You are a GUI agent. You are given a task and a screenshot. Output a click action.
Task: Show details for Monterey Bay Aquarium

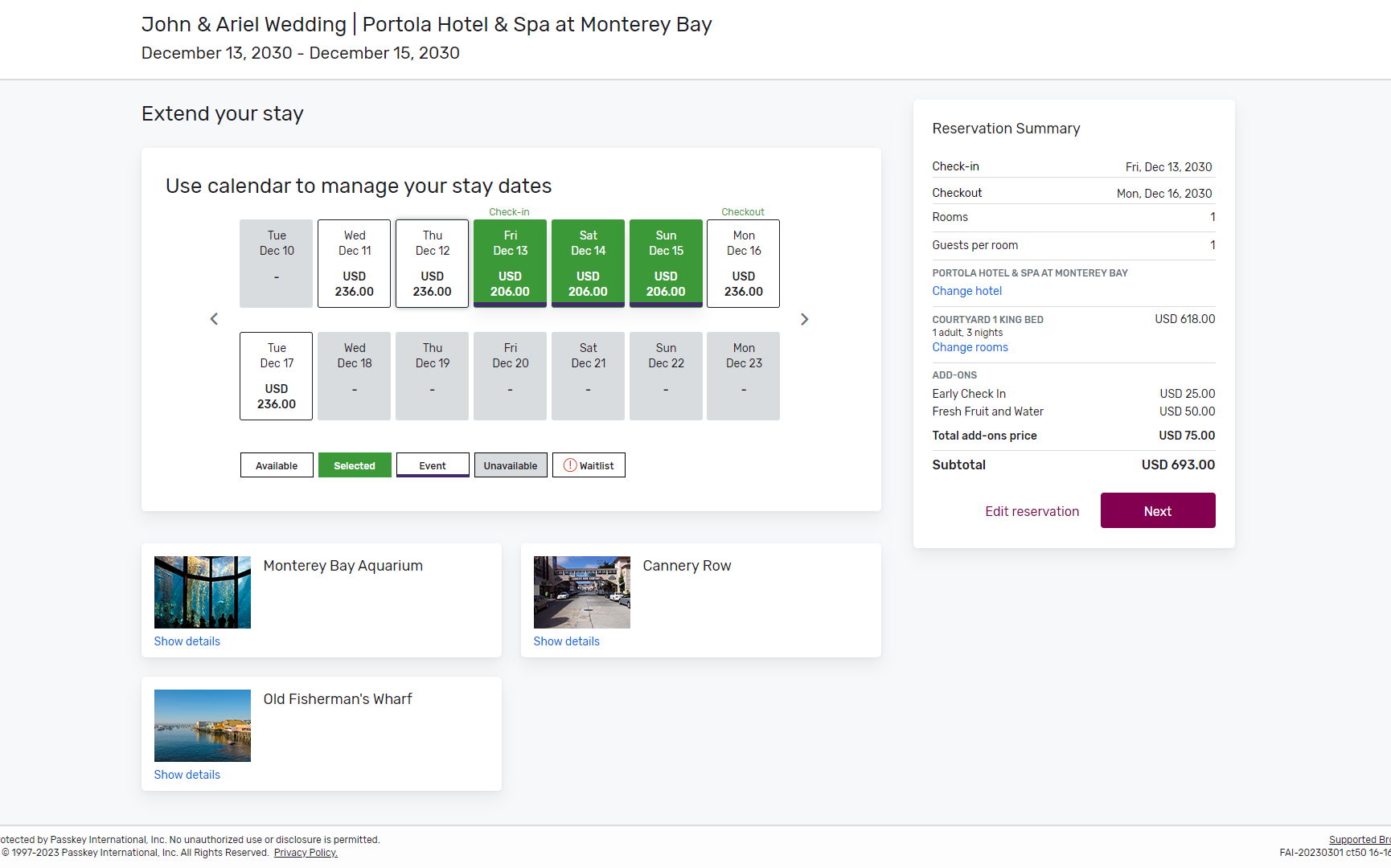click(x=187, y=641)
